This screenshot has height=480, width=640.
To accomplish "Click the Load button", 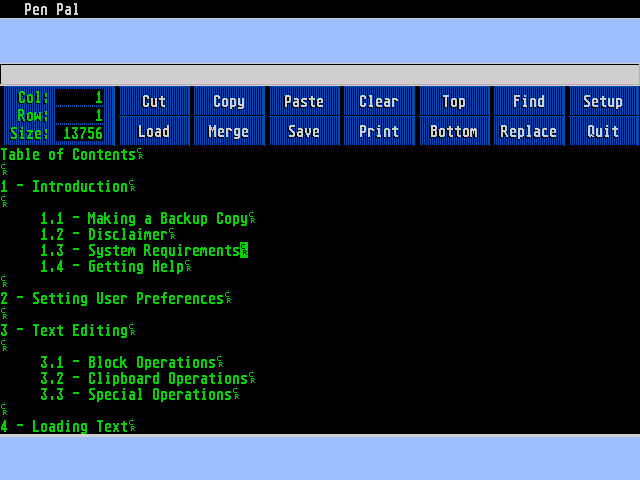I will pos(154,131).
